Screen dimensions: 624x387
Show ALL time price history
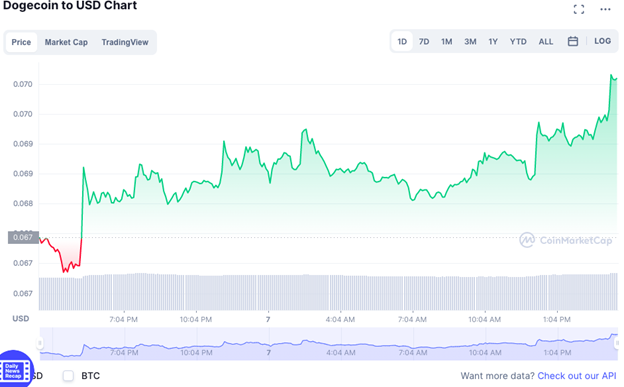coord(546,41)
